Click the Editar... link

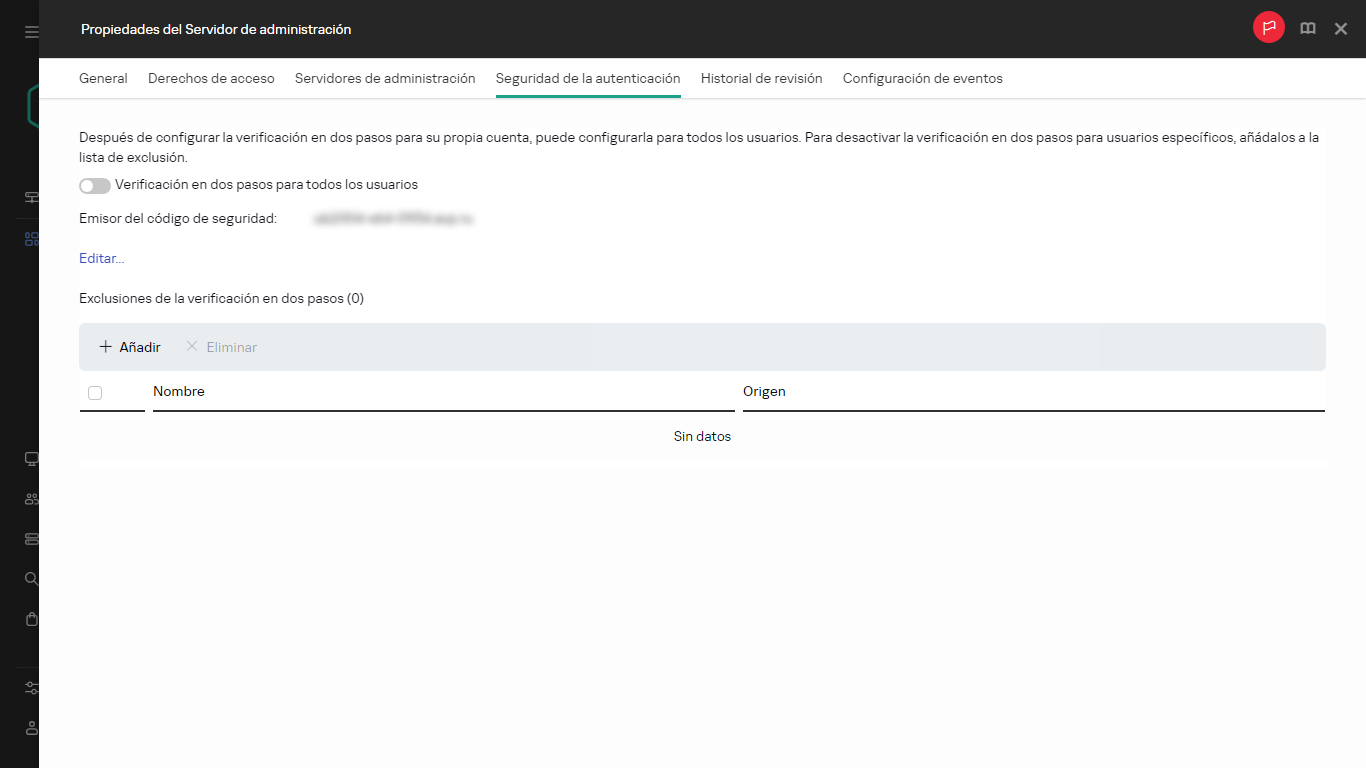click(x=101, y=258)
